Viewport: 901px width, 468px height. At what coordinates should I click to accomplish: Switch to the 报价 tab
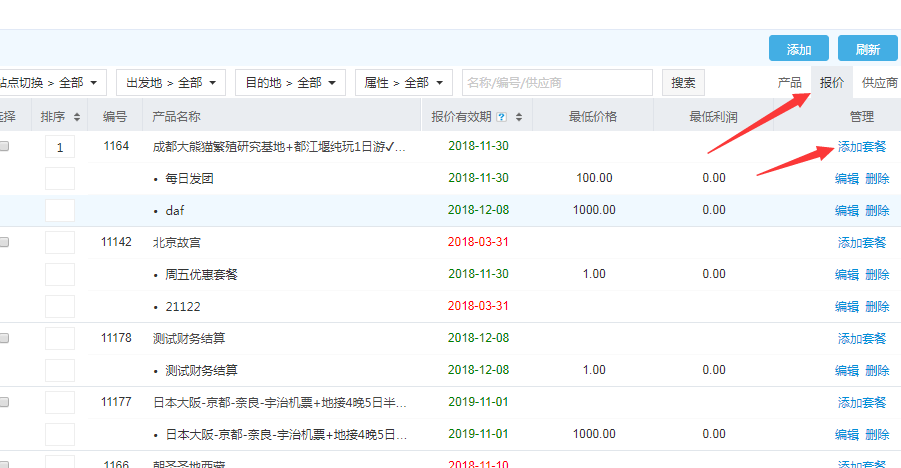click(832, 83)
